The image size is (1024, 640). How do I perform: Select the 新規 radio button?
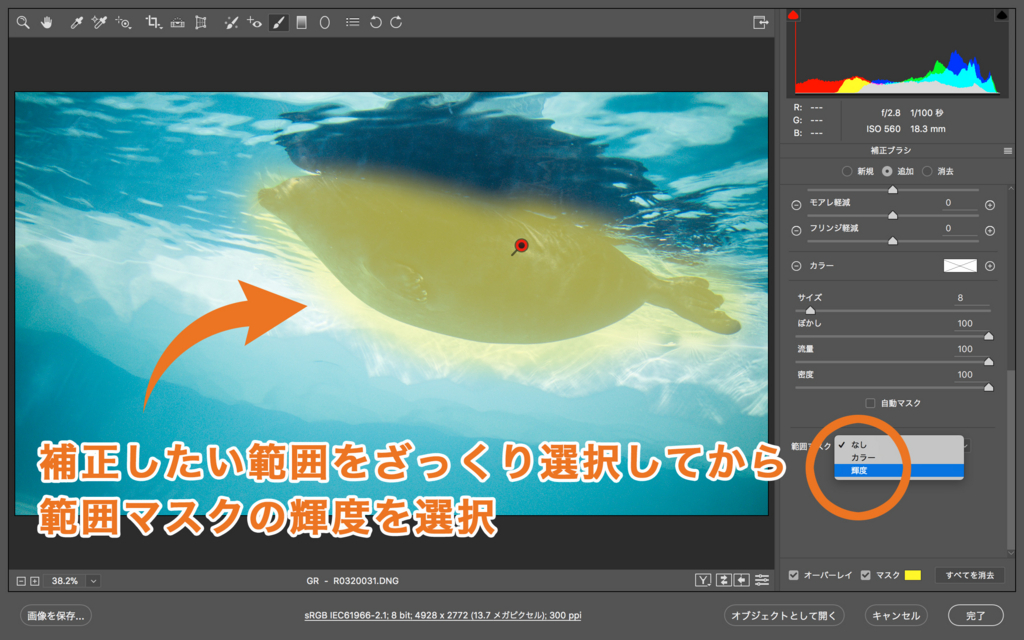pyautogui.click(x=847, y=171)
